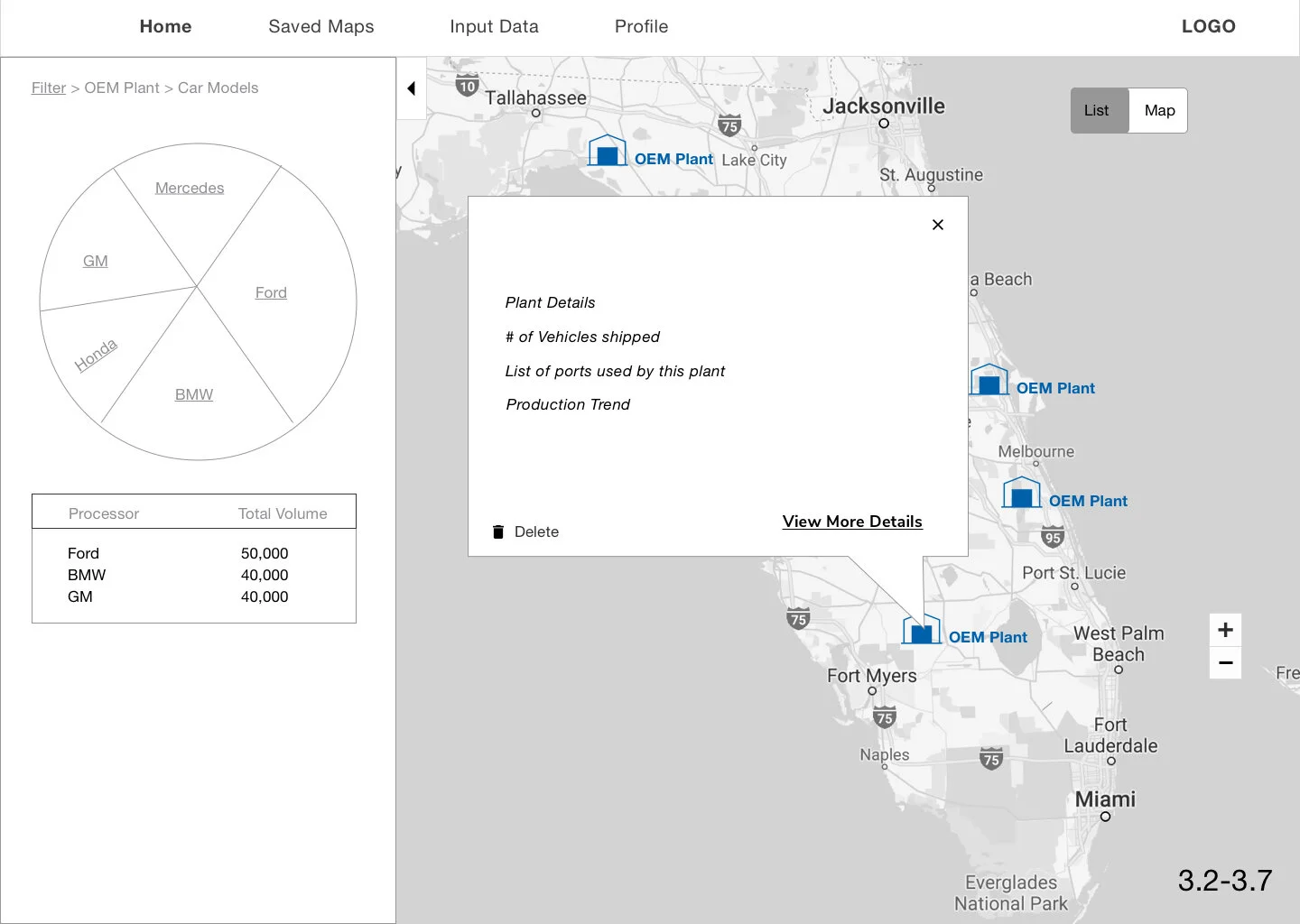Viewport: 1300px width, 924px height.
Task: Switch to List view
Action: coord(1100,110)
